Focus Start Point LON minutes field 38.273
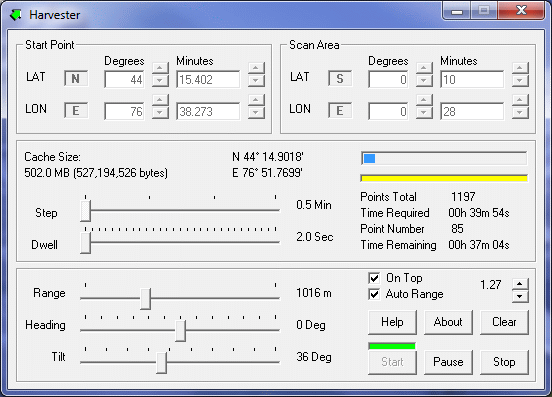This screenshot has height=397, width=552. tap(208, 112)
